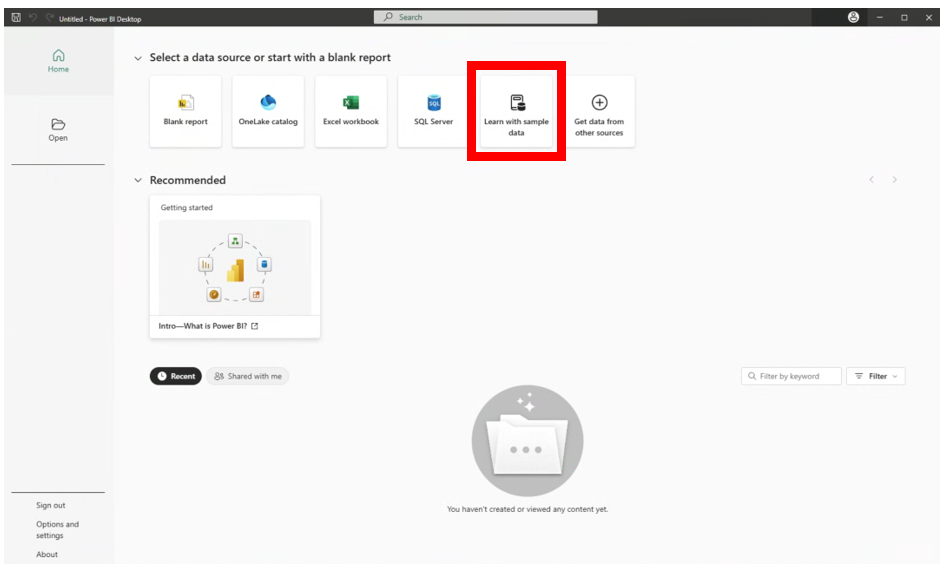
Task: Click the Filter by keyword field
Action: point(791,376)
